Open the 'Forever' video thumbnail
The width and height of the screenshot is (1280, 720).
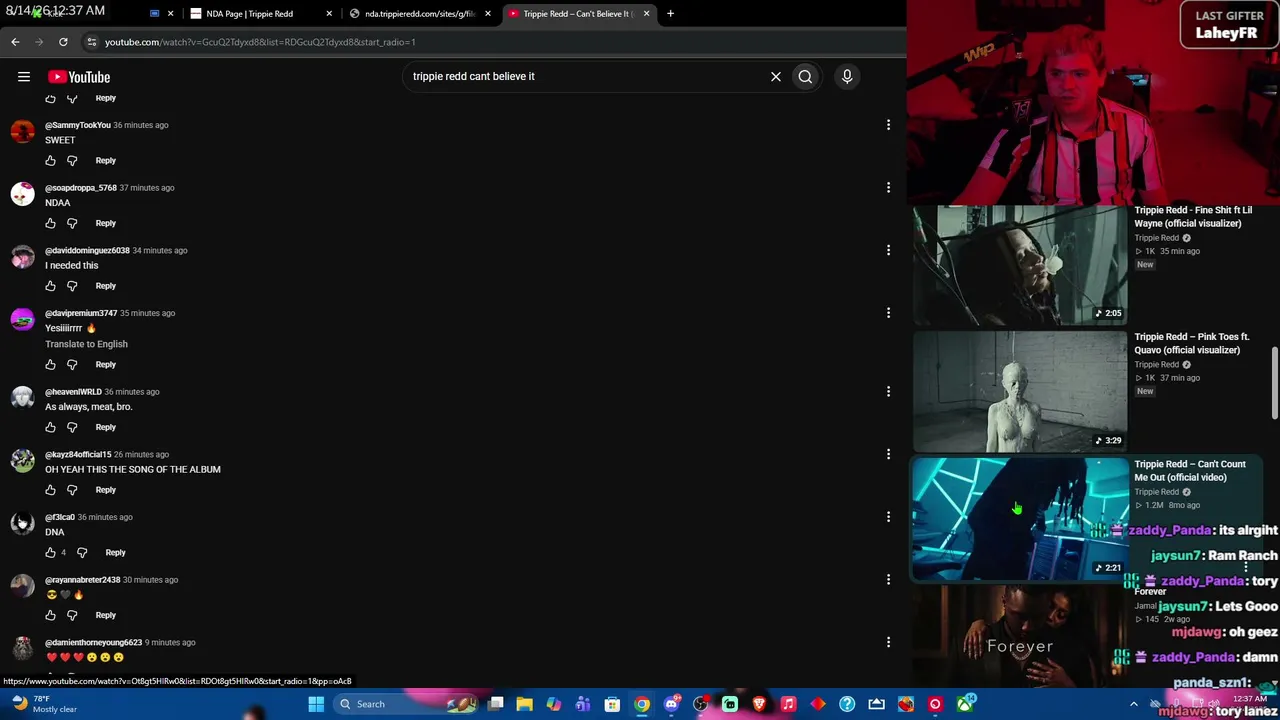[x=1020, y=637]
